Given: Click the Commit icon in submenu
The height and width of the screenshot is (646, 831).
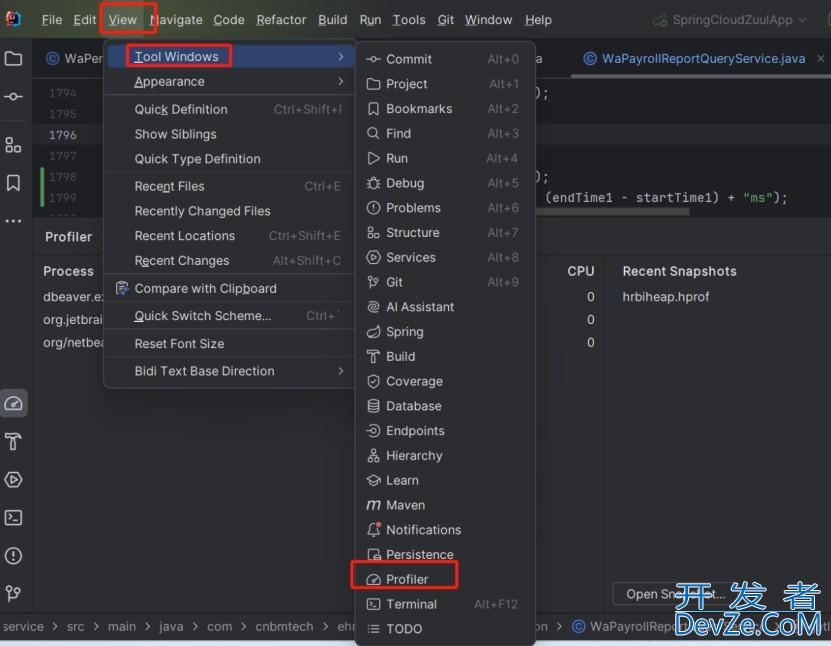Looking at the screenshot, I should pyautogui.click(x=373, y=59).
